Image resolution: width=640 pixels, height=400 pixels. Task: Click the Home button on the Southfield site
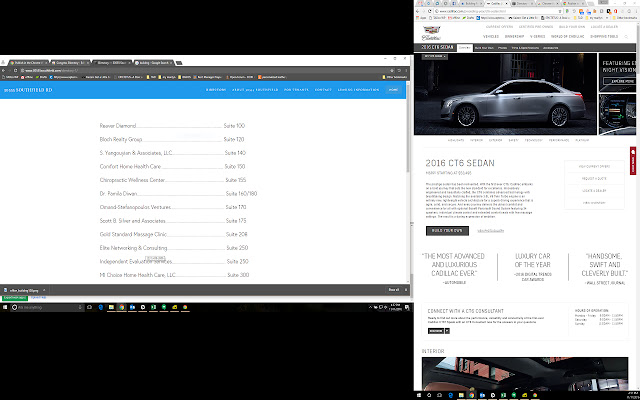pyautogui.click(x=393, y=90)
